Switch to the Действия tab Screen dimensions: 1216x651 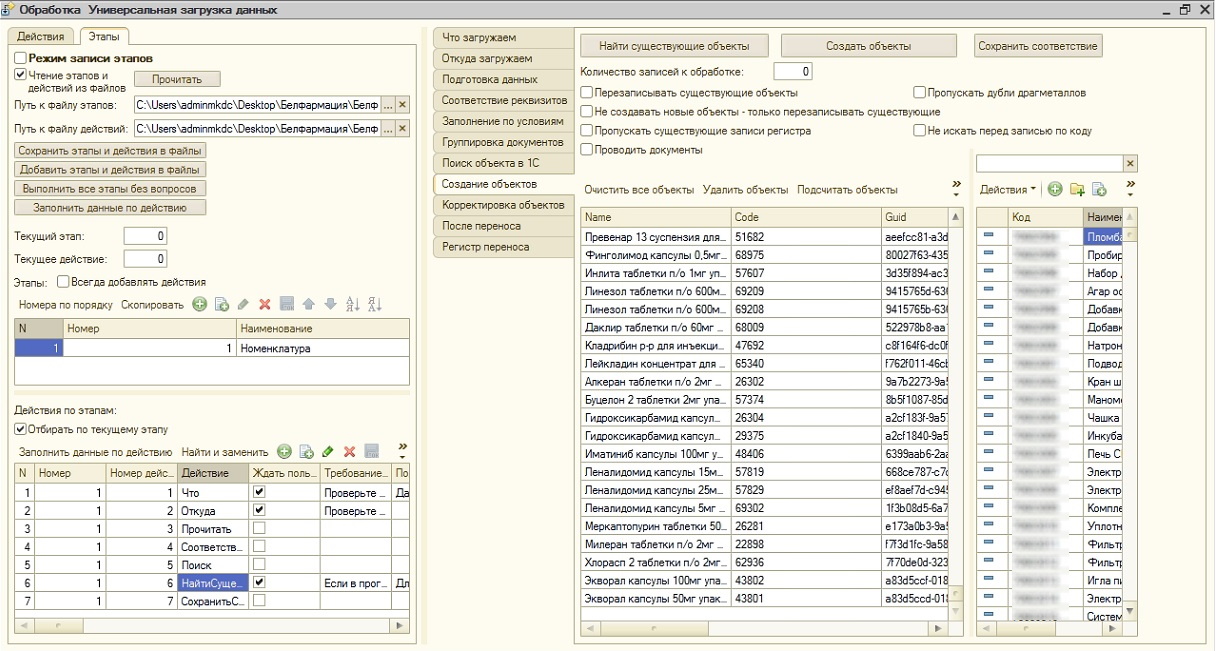tap(41, 36)
